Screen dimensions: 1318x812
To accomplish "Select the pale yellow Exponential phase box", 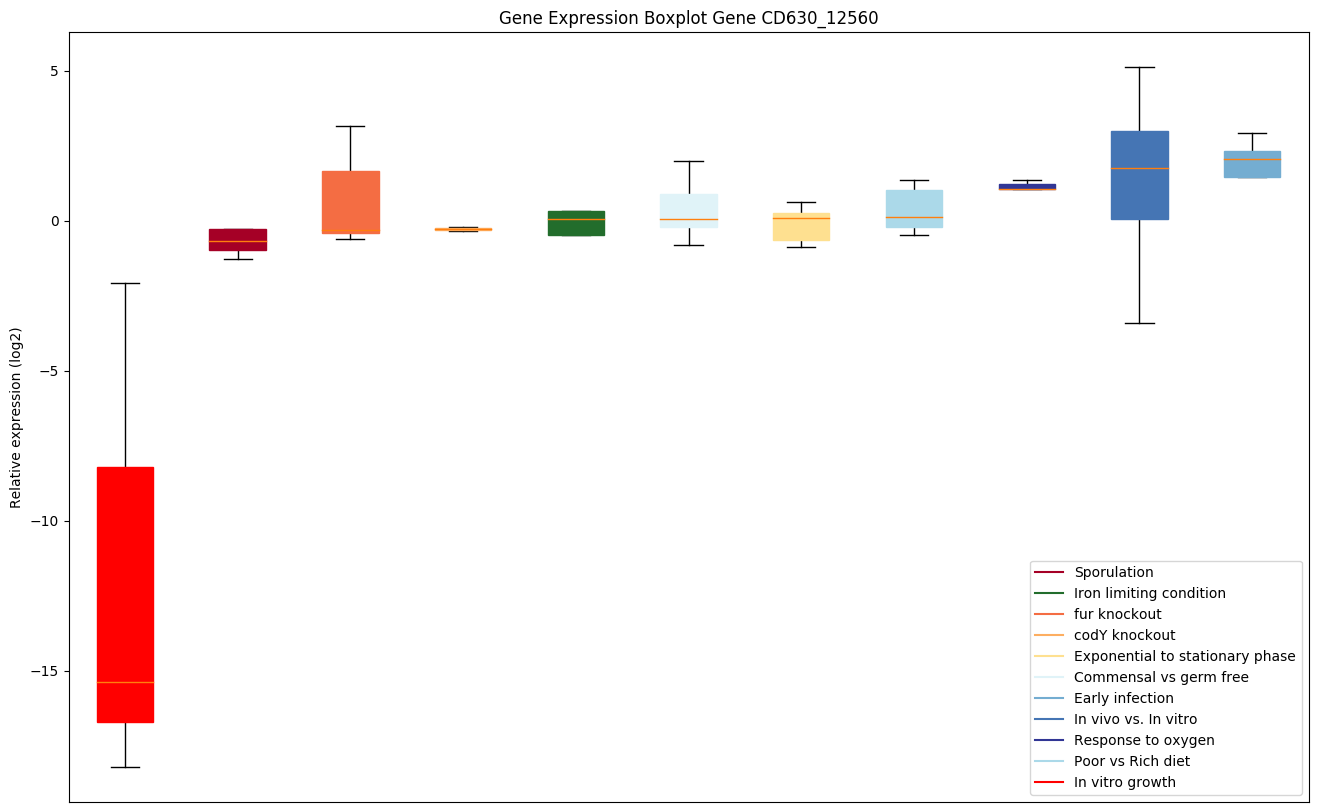I will click(x=801, y=228).
